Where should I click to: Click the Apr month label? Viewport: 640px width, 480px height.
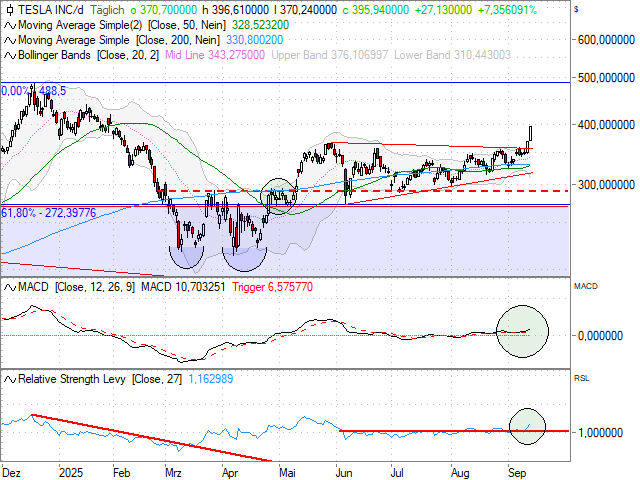[x=230, y=473]
